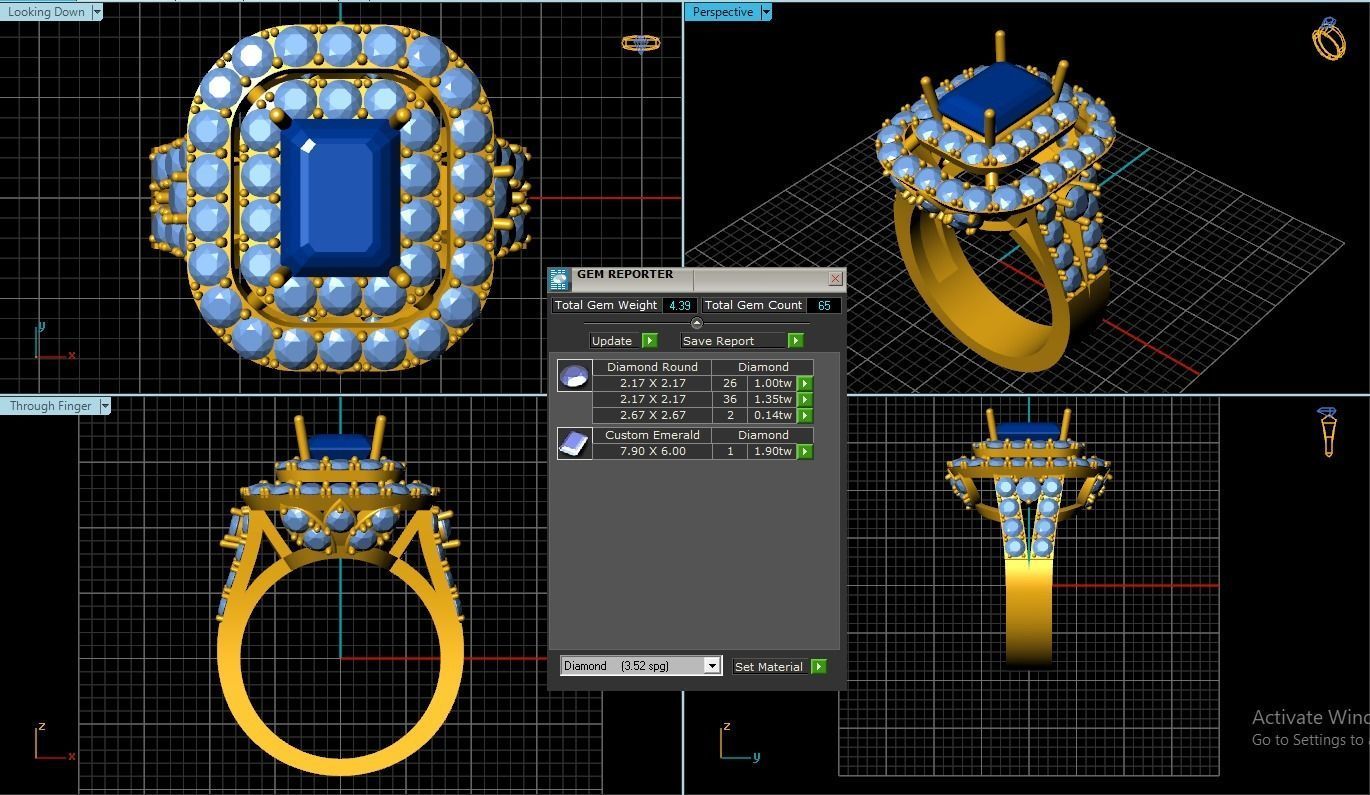Open the Perspective viewport dropdown arrow
Viewport: 1370px width, 795px height.
pyautogui.click(x=766, y=12)
